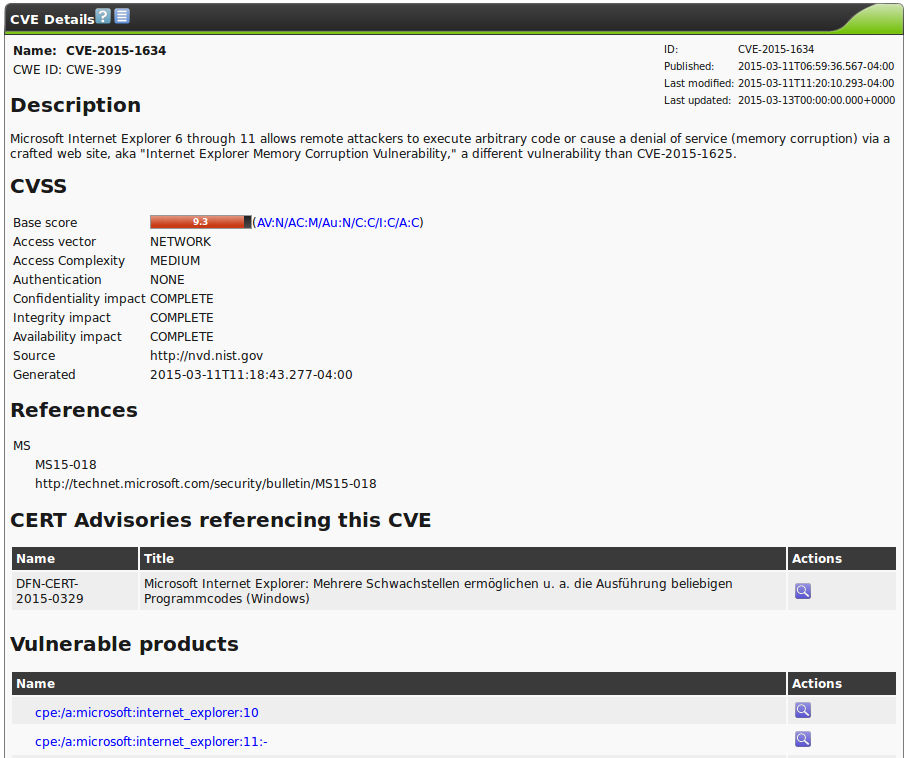Open cpe:/a:microsoft:internet_explorer:11:- link

151,742
